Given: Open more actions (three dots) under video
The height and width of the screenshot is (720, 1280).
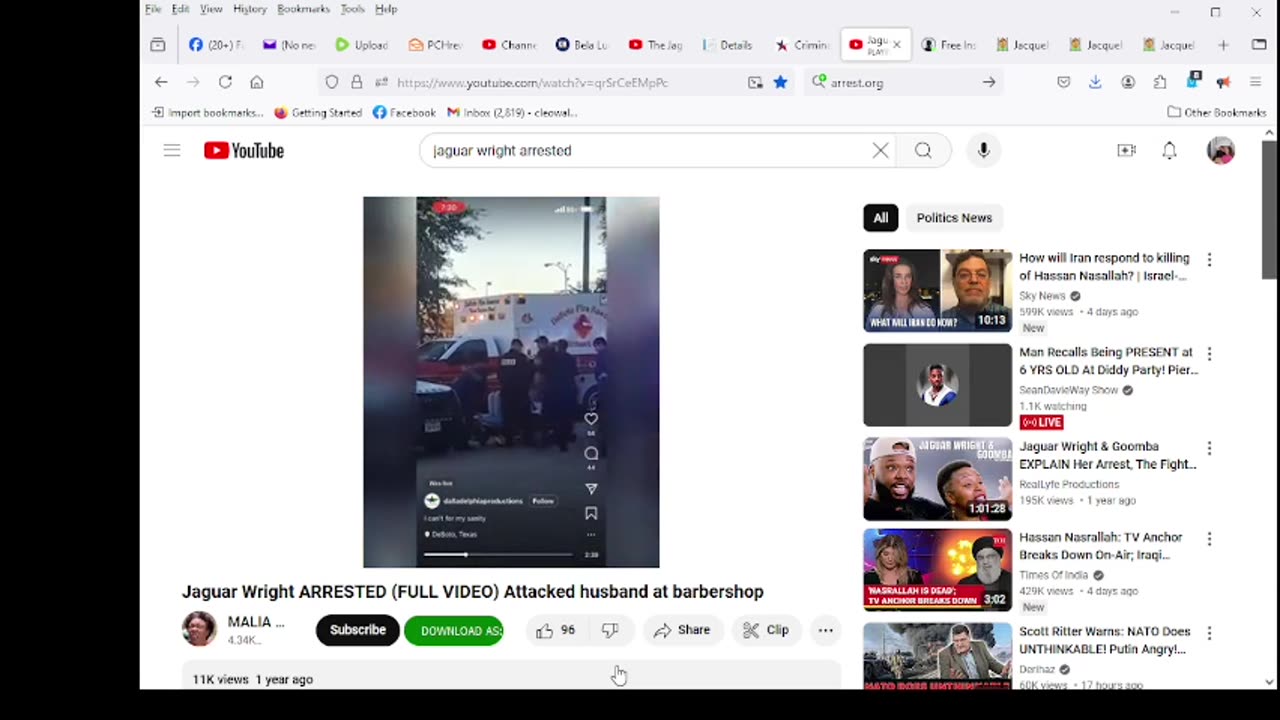Looking at the screenshot, I should click(825, 630).
